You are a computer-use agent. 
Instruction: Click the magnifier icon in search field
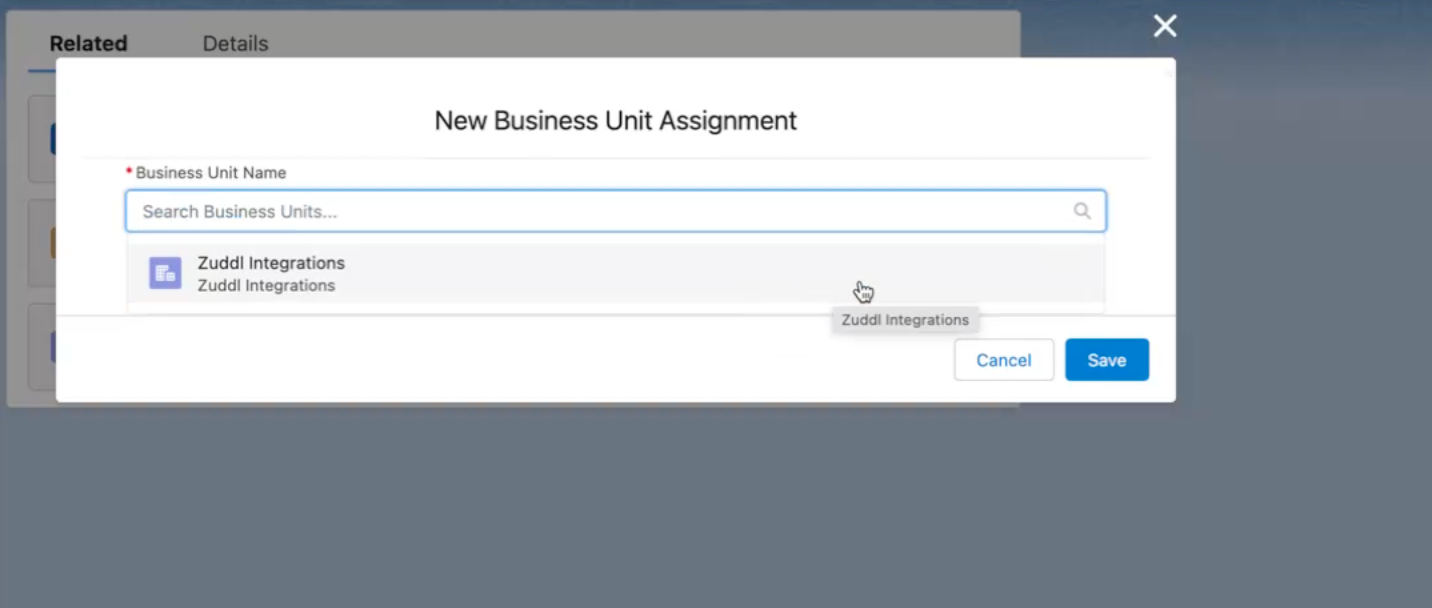pos(1082,211)
